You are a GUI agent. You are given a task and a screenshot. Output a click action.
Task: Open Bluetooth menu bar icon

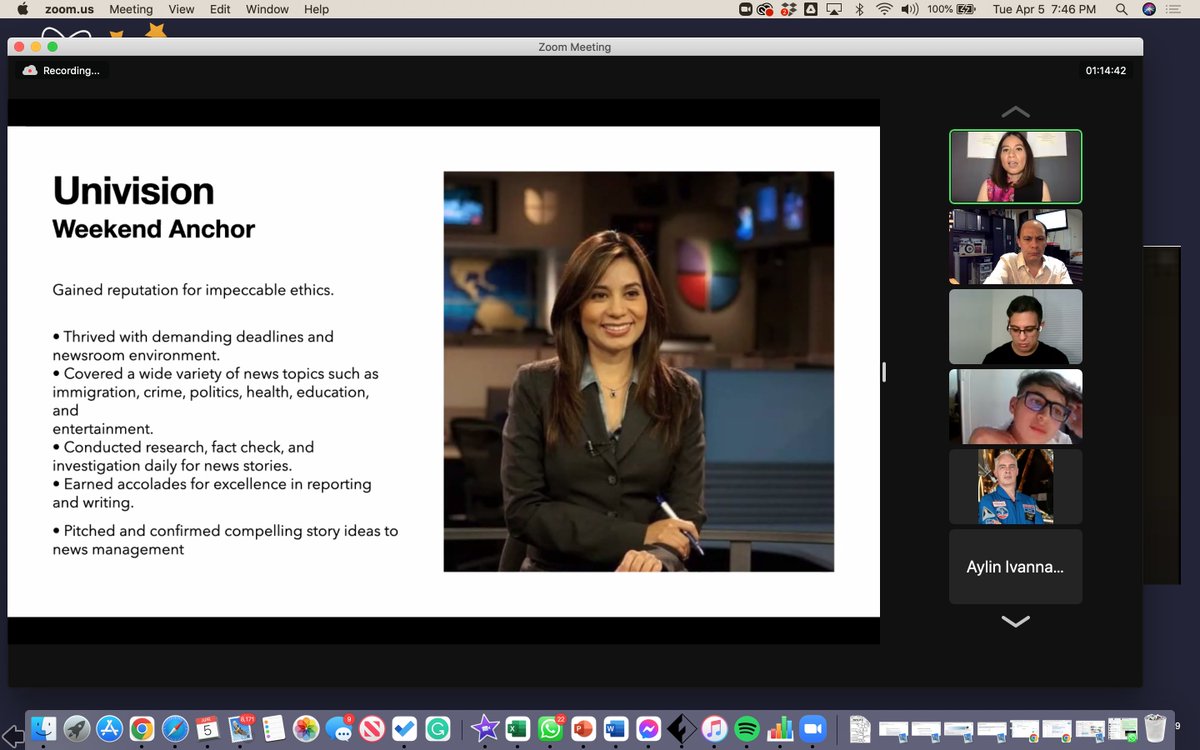[x=859, y=9]
